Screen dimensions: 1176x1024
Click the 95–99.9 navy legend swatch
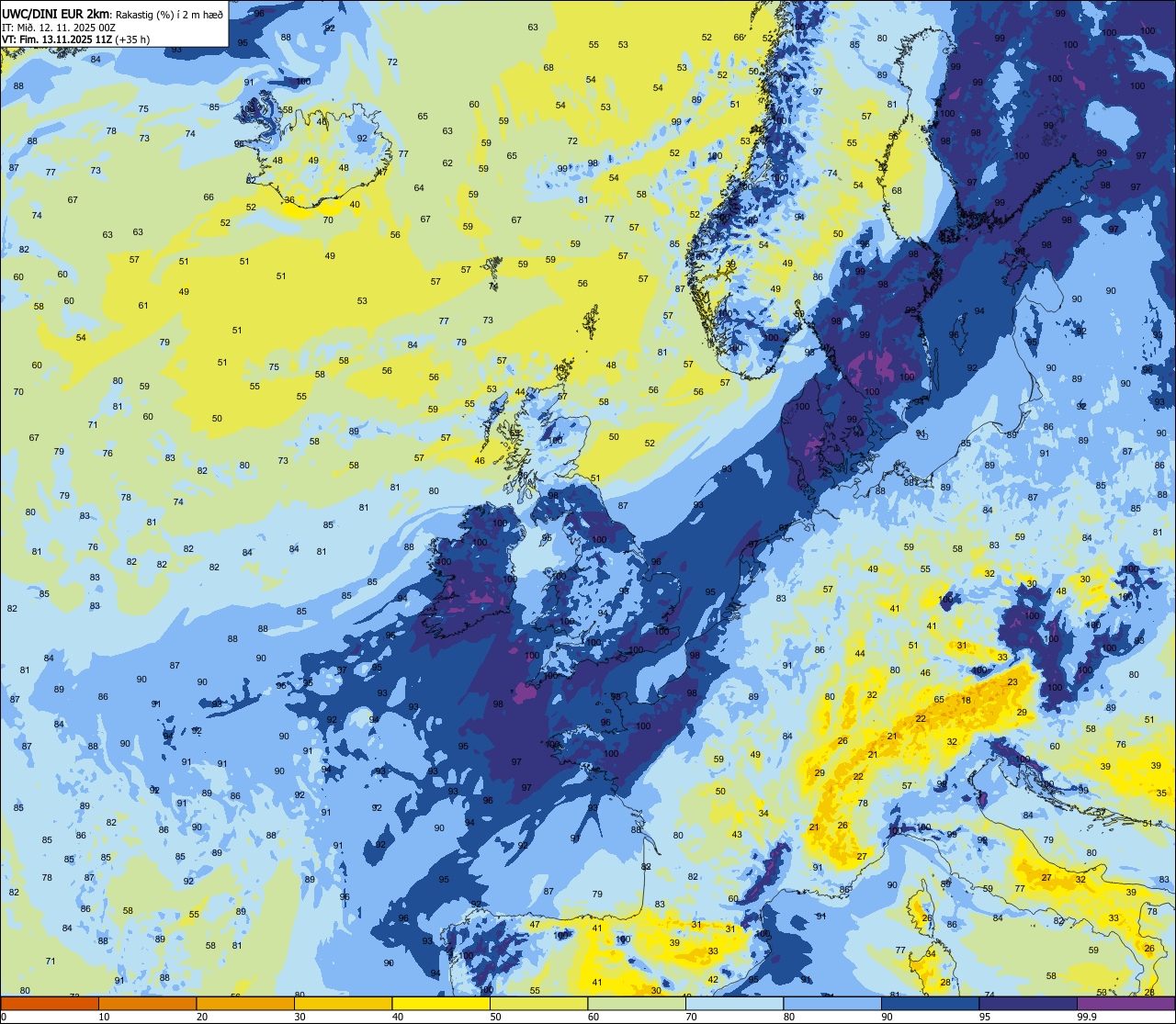pyautogui.click(x=1027, y=1004)
